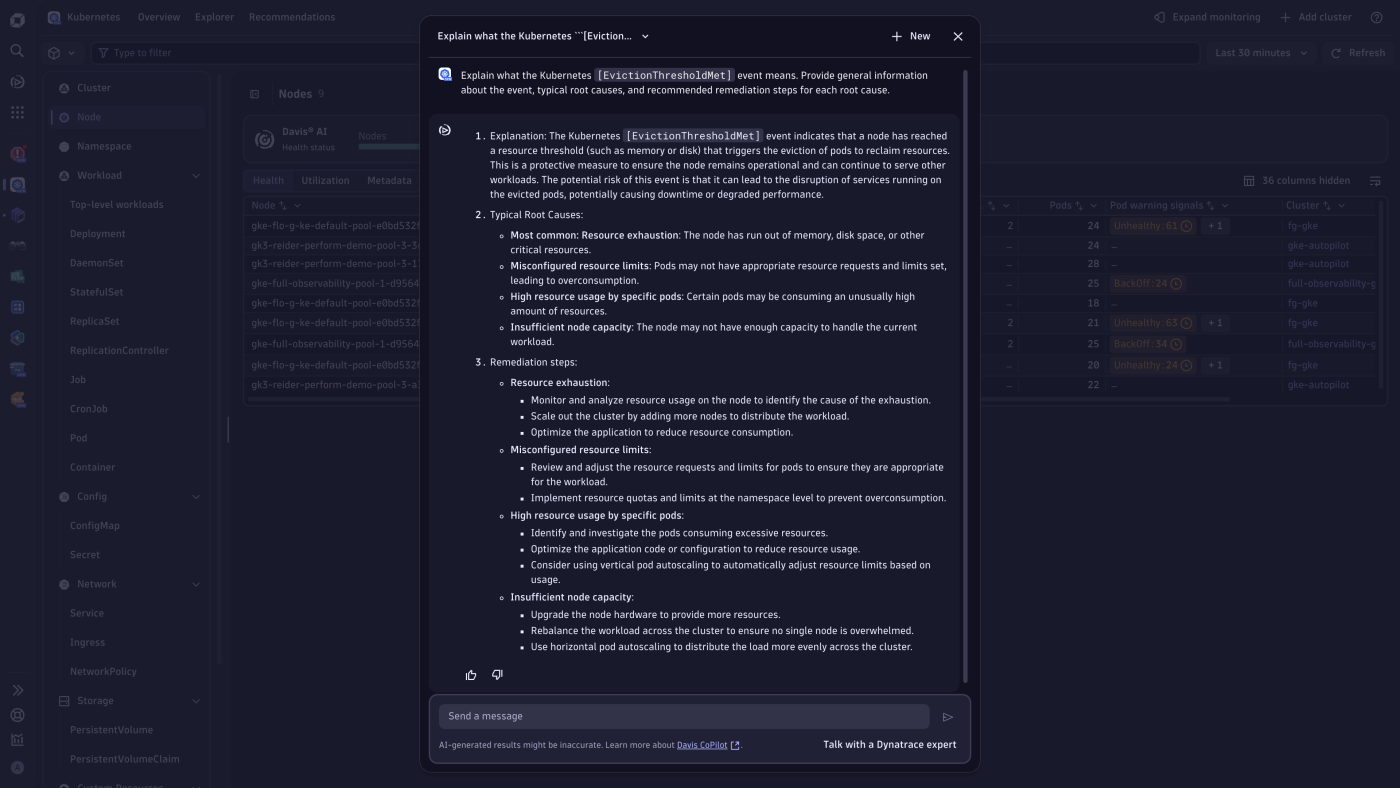Screen dimensions: 1400x788
Task: Open Top-level workloads in the sidebar
Action: [116, 205]
